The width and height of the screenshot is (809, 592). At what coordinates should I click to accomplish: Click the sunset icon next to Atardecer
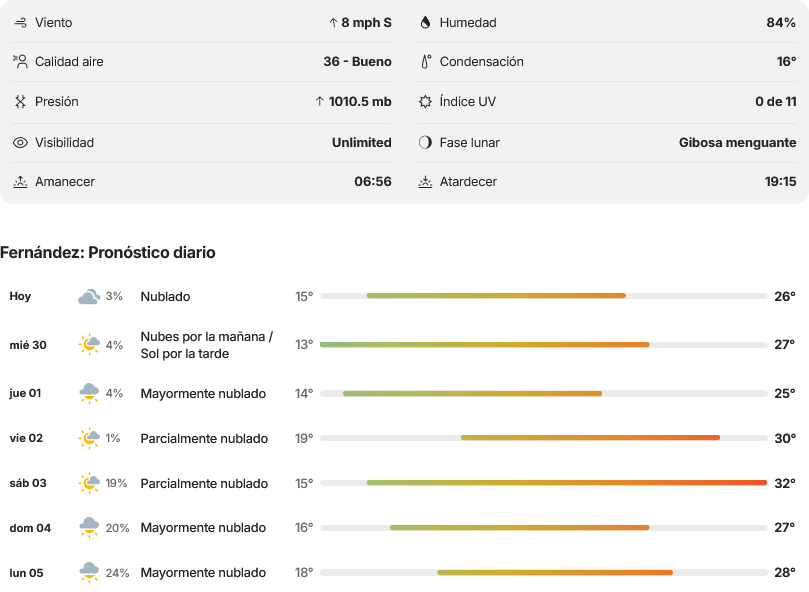(425, 182)
